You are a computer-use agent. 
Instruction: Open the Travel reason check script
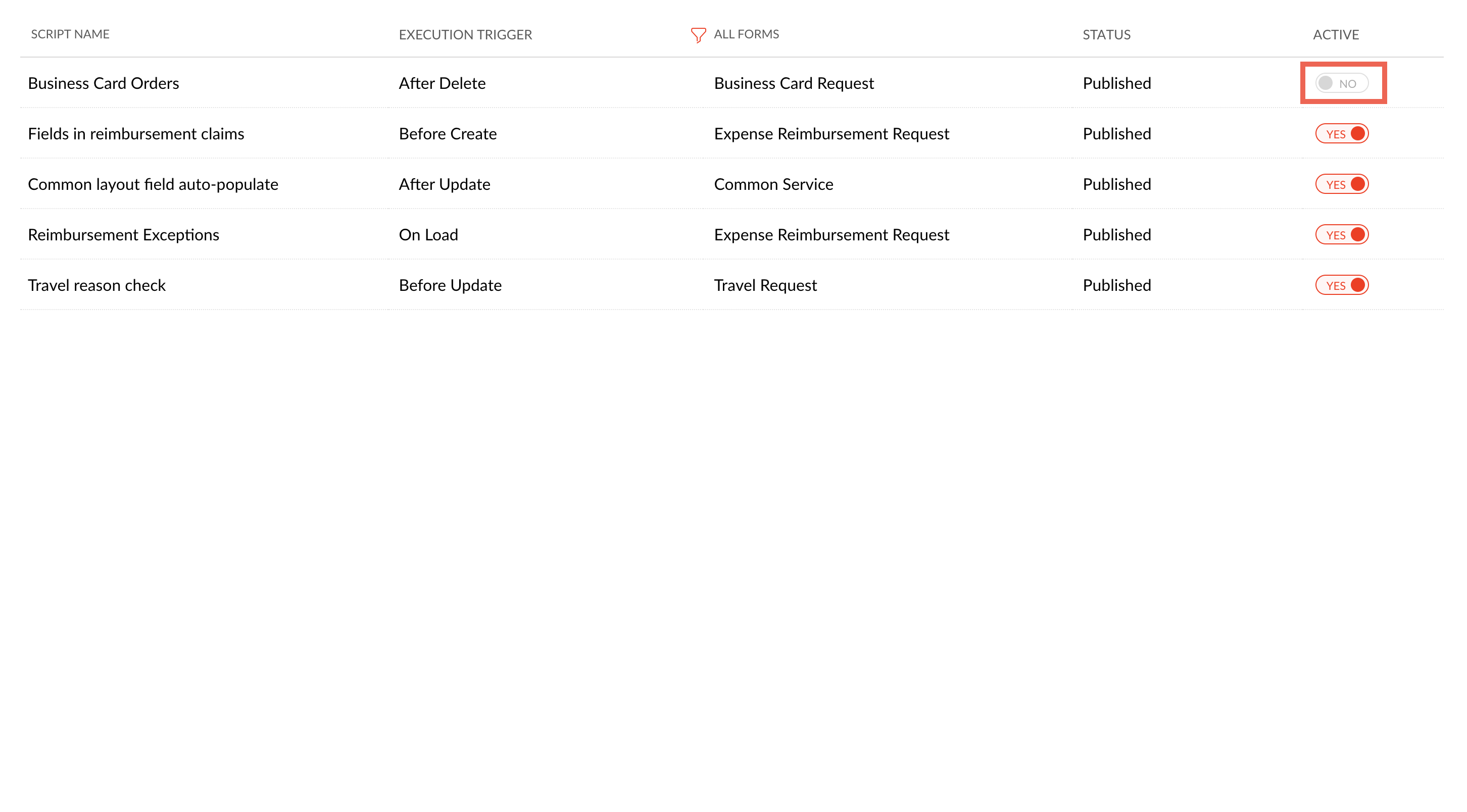click(96, 285)
